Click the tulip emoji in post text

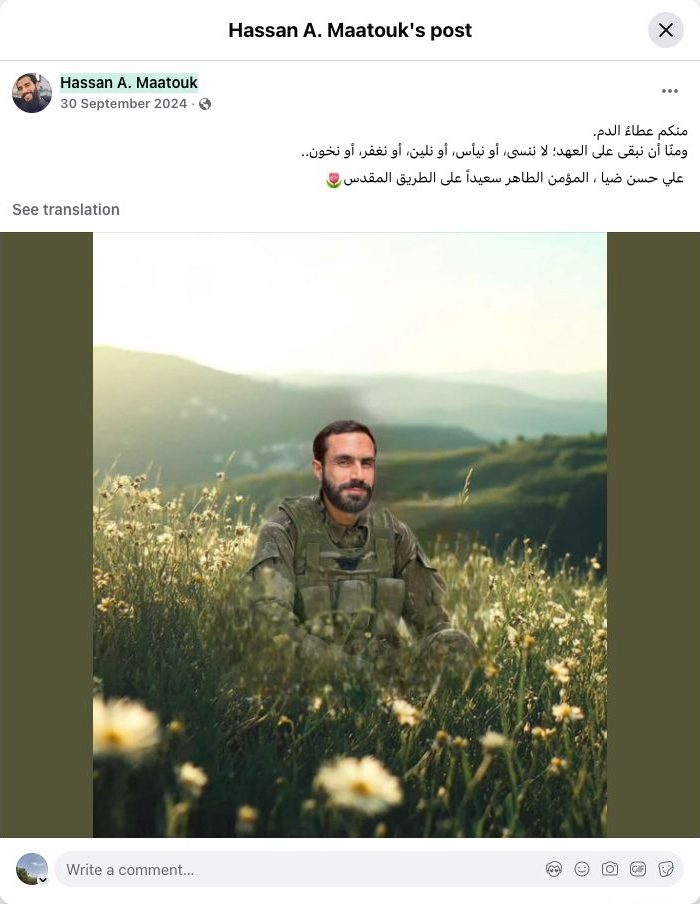click(x=333, y=180)
